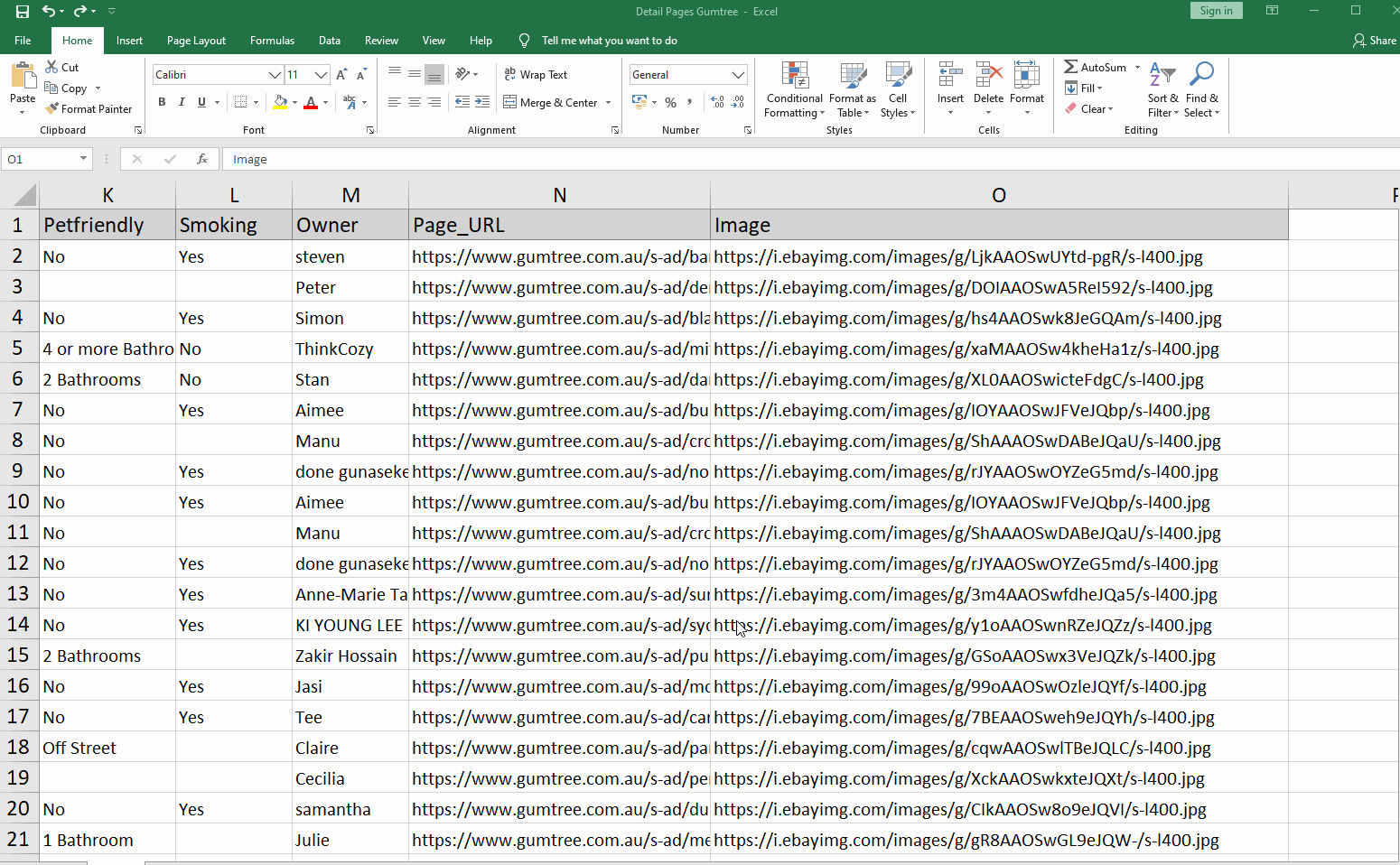
Task: Toggle italic formatting on
Action: [181, 102]
